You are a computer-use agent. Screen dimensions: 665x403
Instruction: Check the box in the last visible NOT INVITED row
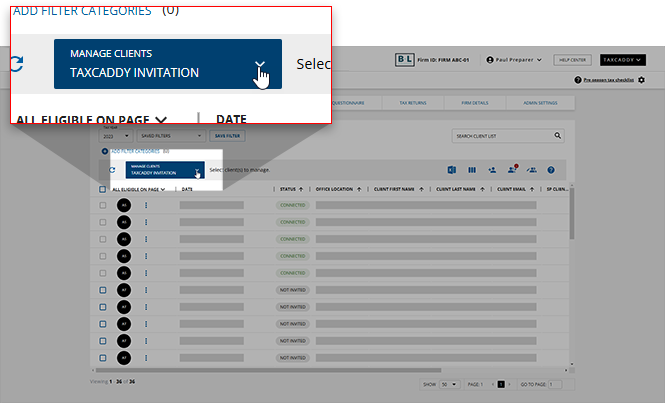103,358
